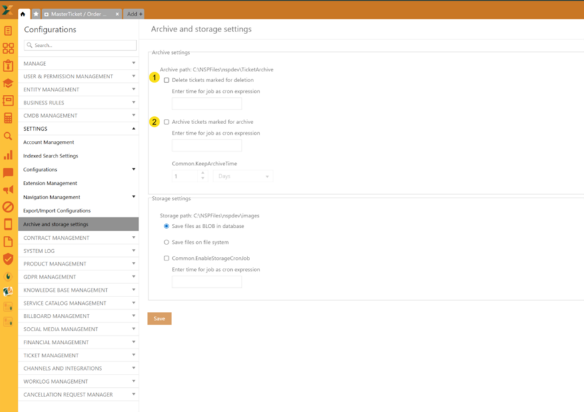584x412 pixels.
Task: Check Archive tickets marked for archive
Action: [166, 122]
